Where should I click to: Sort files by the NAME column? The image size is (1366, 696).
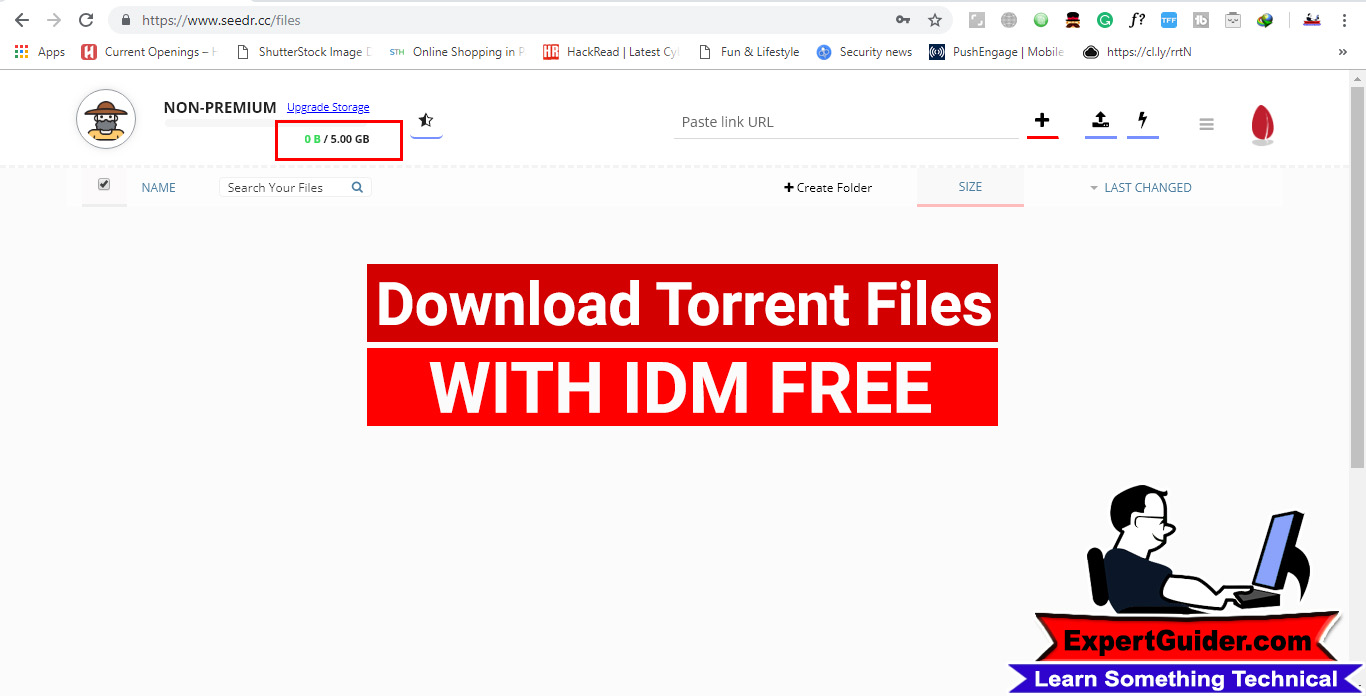coord(158,188)
